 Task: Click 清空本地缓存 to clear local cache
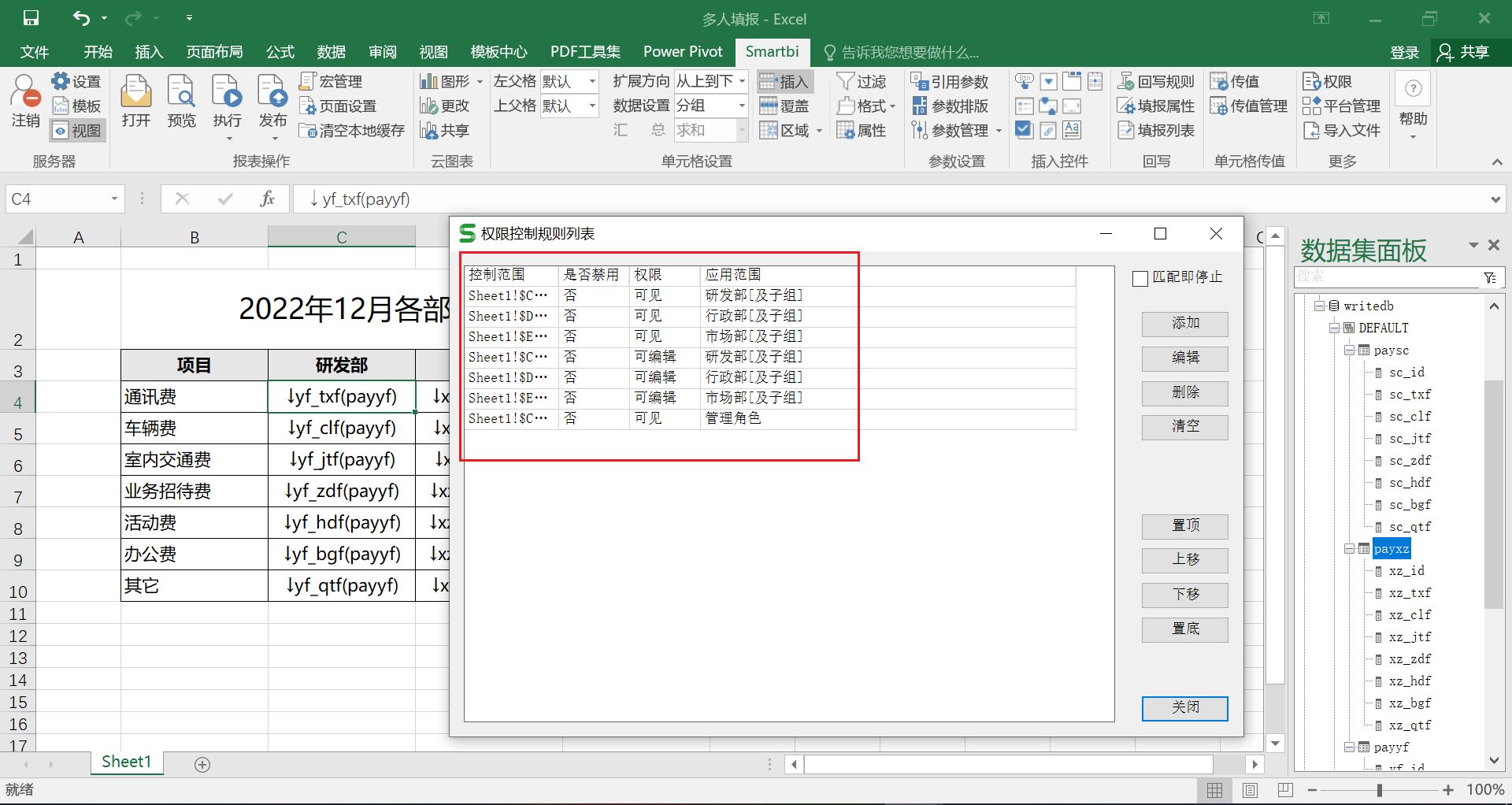352,130
